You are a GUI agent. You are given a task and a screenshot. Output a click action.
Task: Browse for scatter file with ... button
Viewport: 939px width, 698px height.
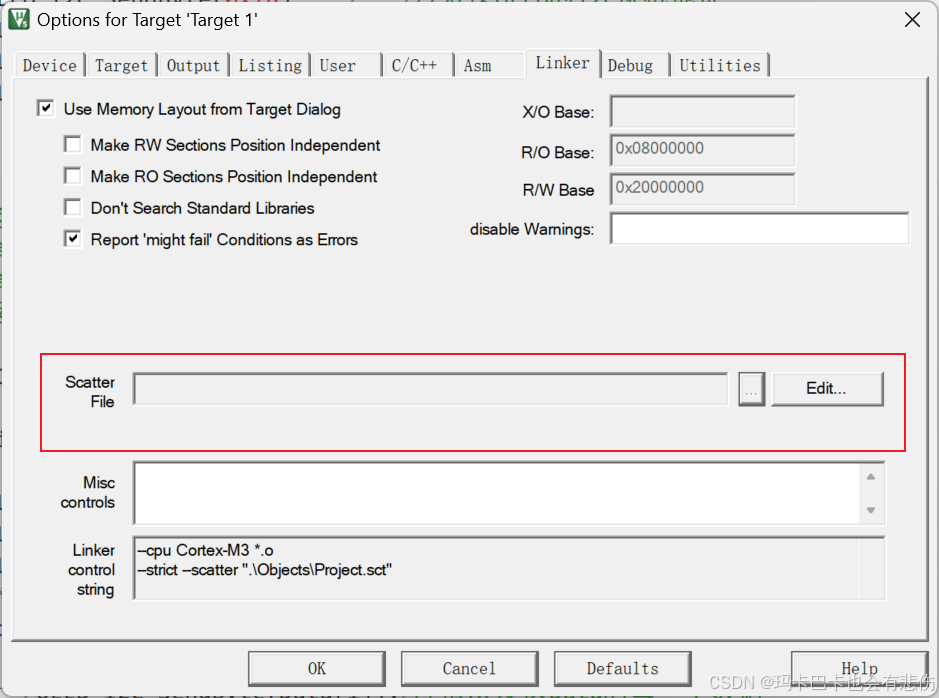pos(752,390)
